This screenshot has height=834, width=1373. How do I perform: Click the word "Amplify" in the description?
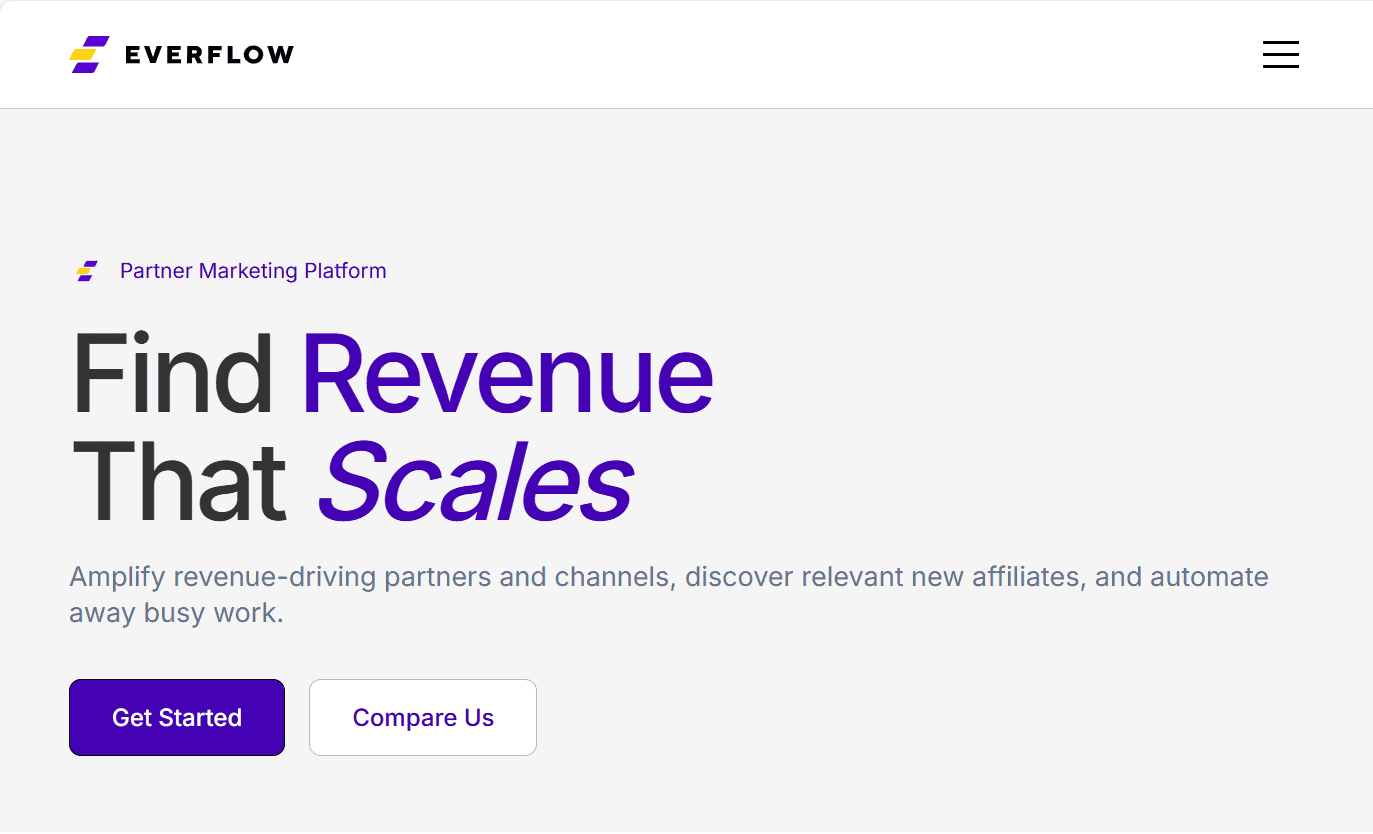117,577
